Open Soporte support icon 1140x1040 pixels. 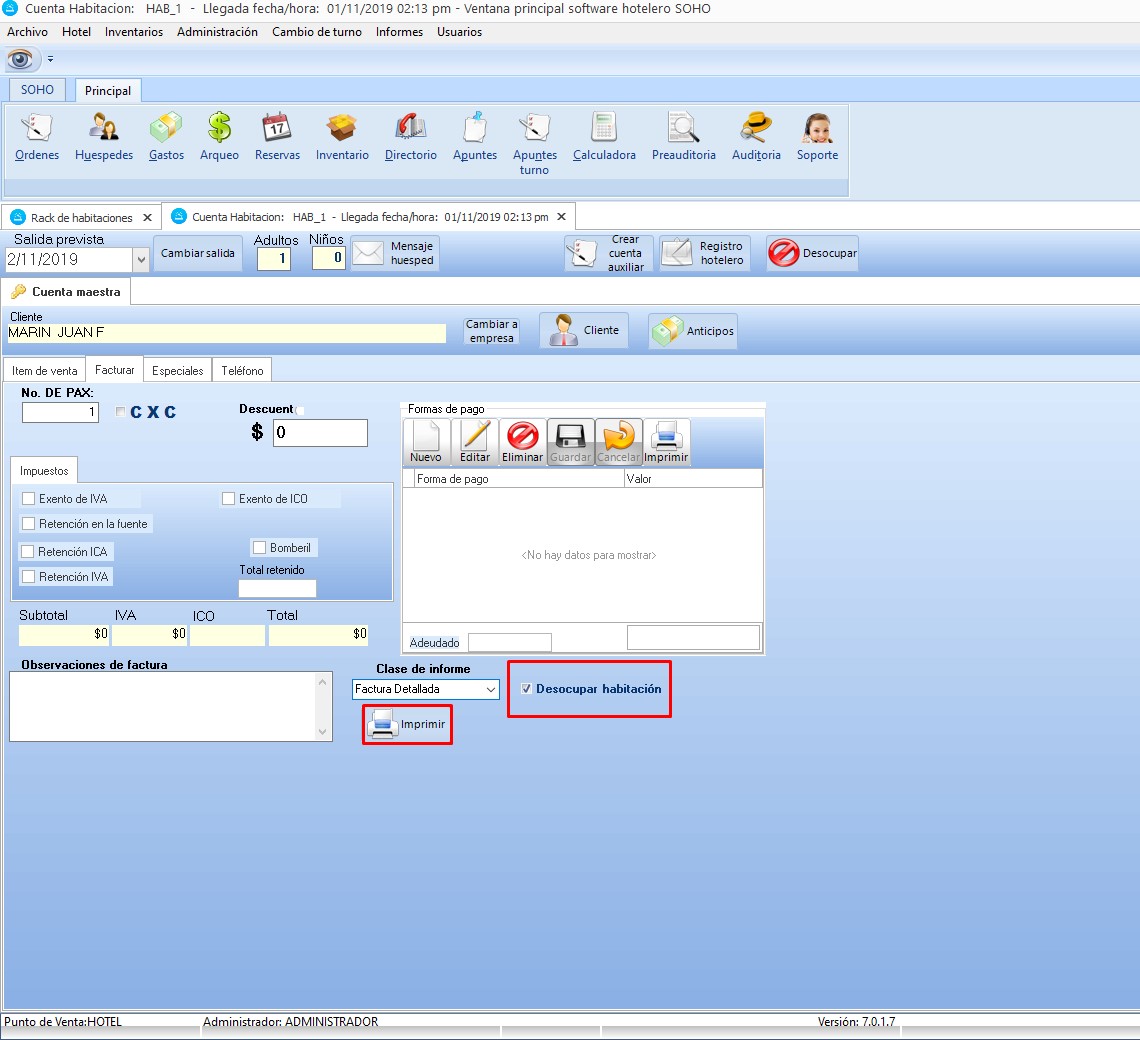click(817, 137)
